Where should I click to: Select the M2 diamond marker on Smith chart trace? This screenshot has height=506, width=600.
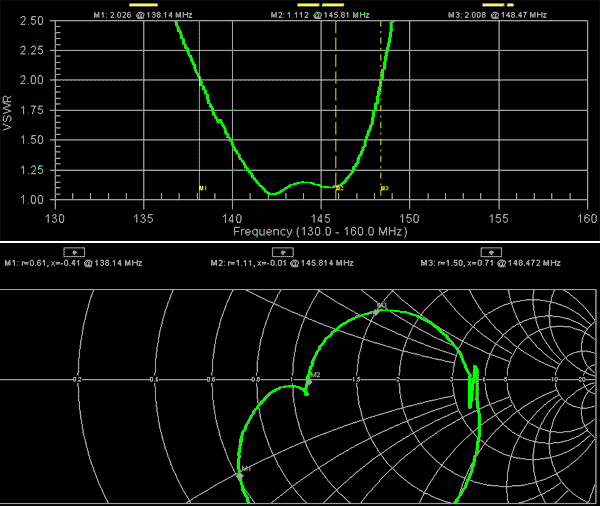309,382
